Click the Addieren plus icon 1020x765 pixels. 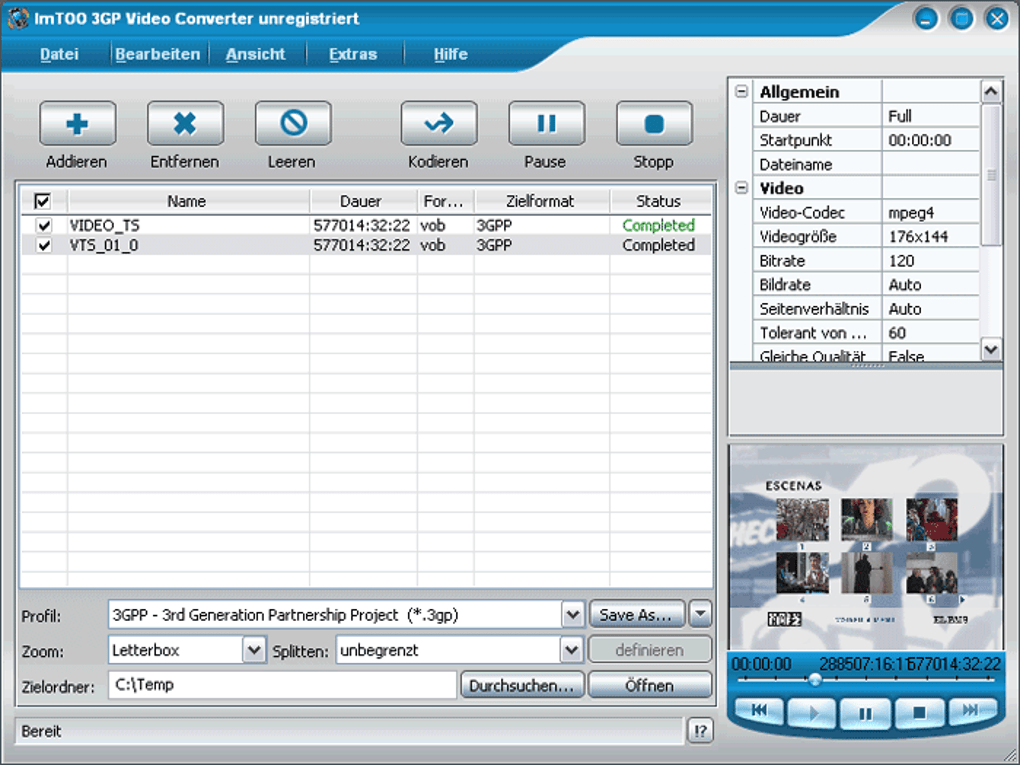pyautogui.click(x=77, y=124)
